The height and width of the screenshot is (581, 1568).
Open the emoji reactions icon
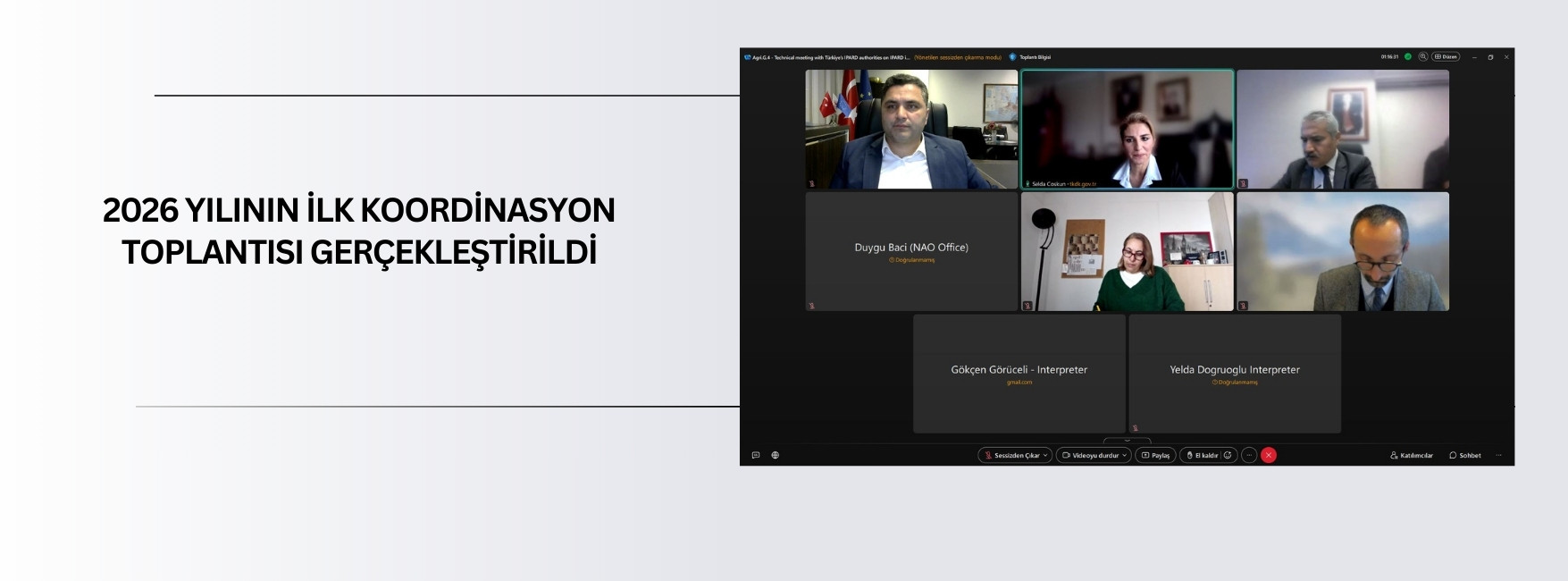click(1228, 455)
